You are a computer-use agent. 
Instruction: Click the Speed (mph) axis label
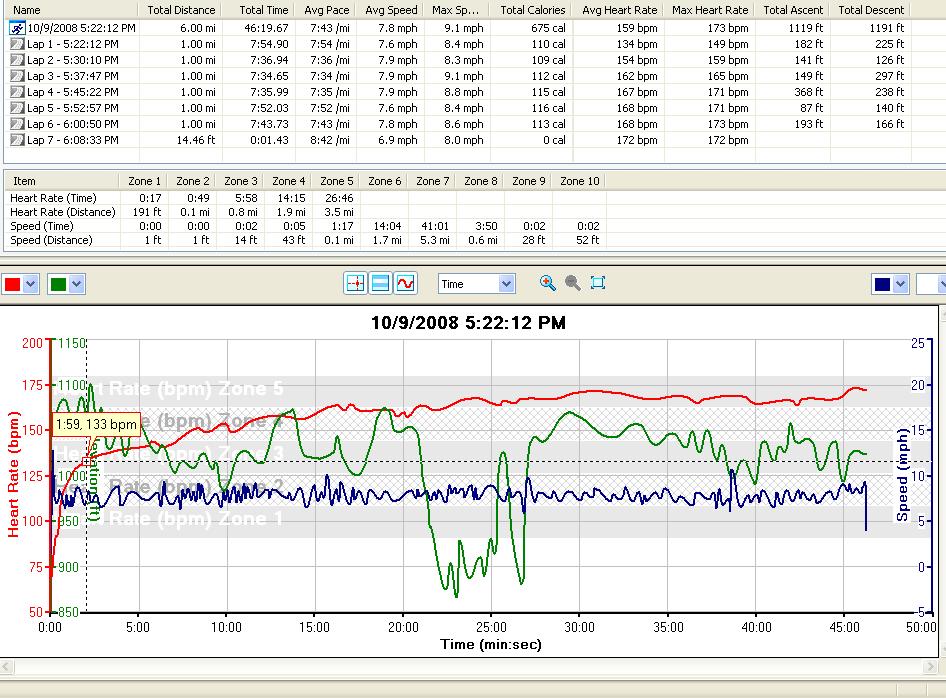click(x=903, y=474)
